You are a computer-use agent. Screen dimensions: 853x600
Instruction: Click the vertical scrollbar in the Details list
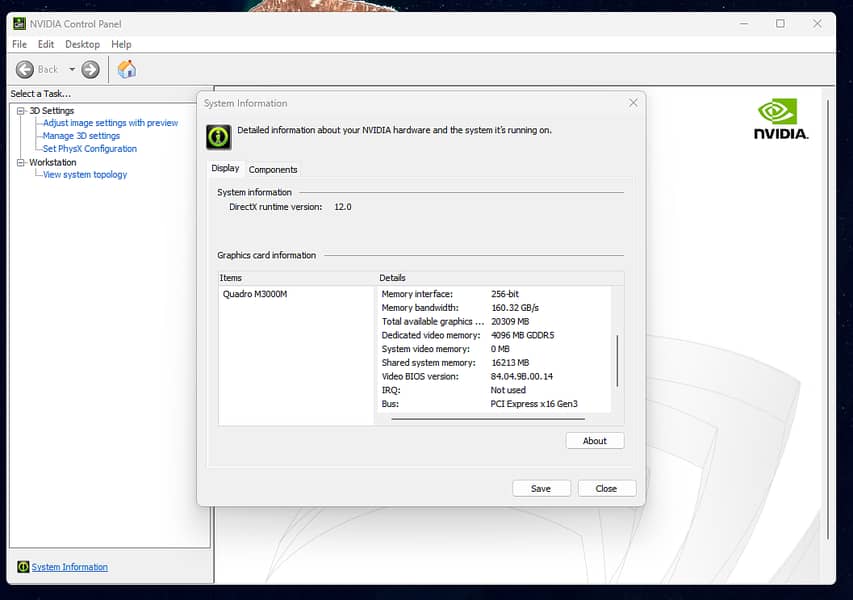617,360
